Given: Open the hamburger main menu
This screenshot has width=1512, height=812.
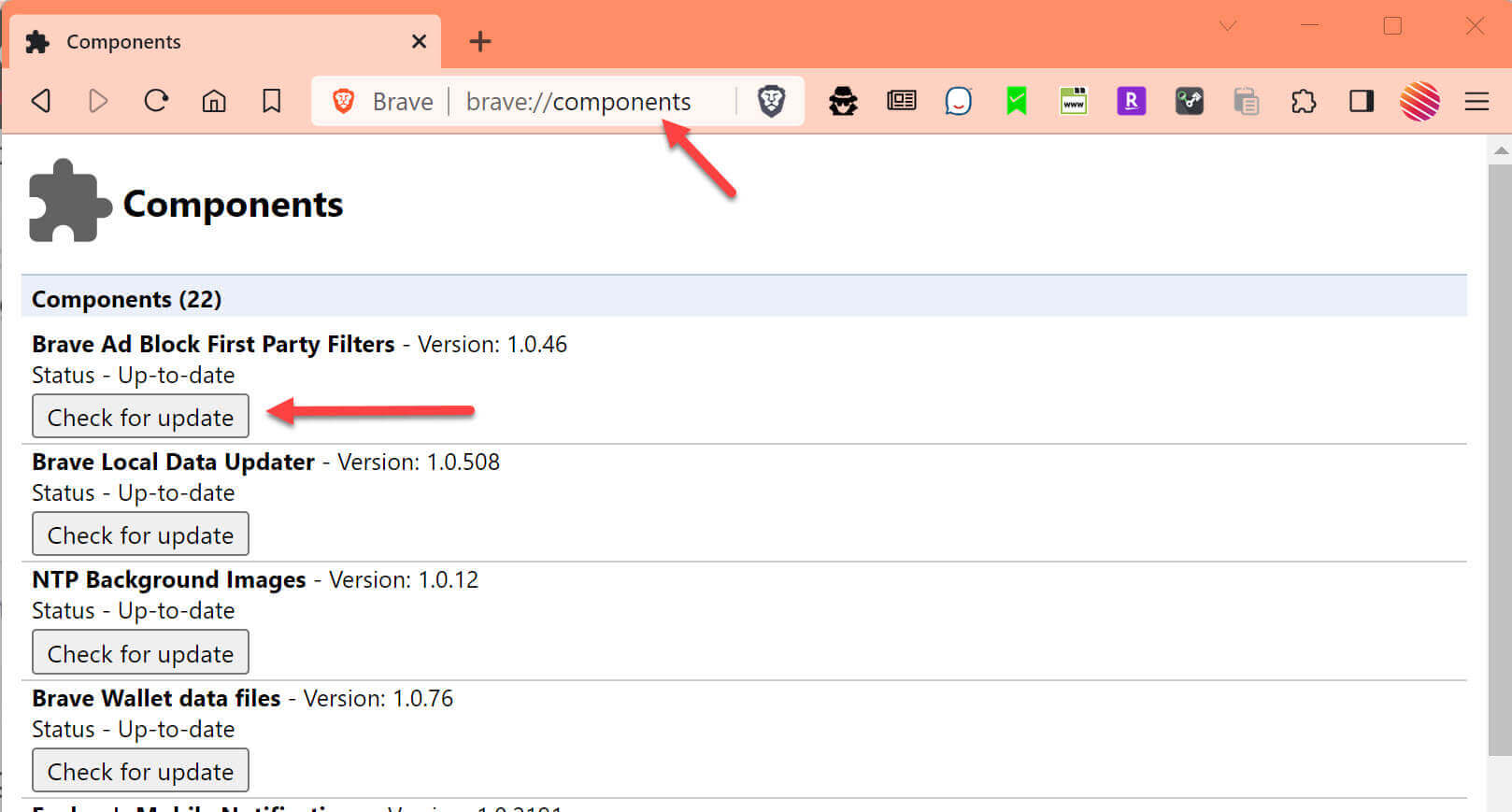Looking at the screenshot, I should [1476, 101].
